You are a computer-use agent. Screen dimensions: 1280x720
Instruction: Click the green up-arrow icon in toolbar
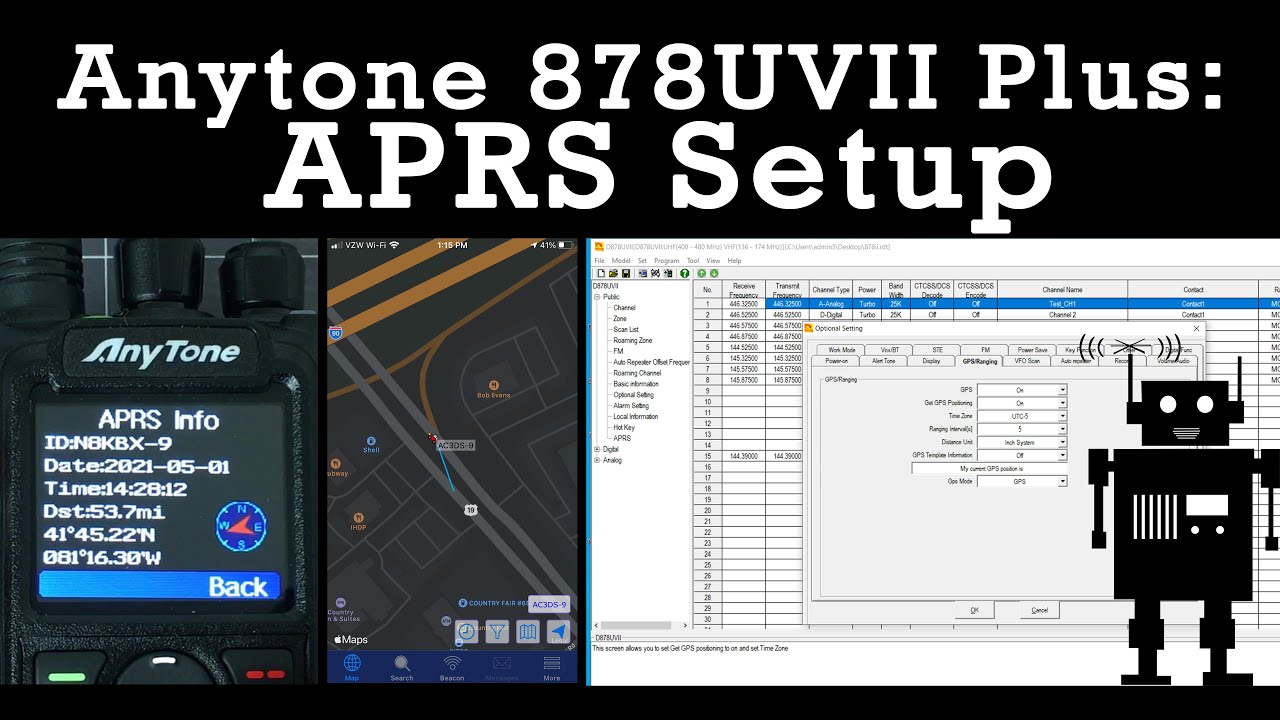point(702,273)
